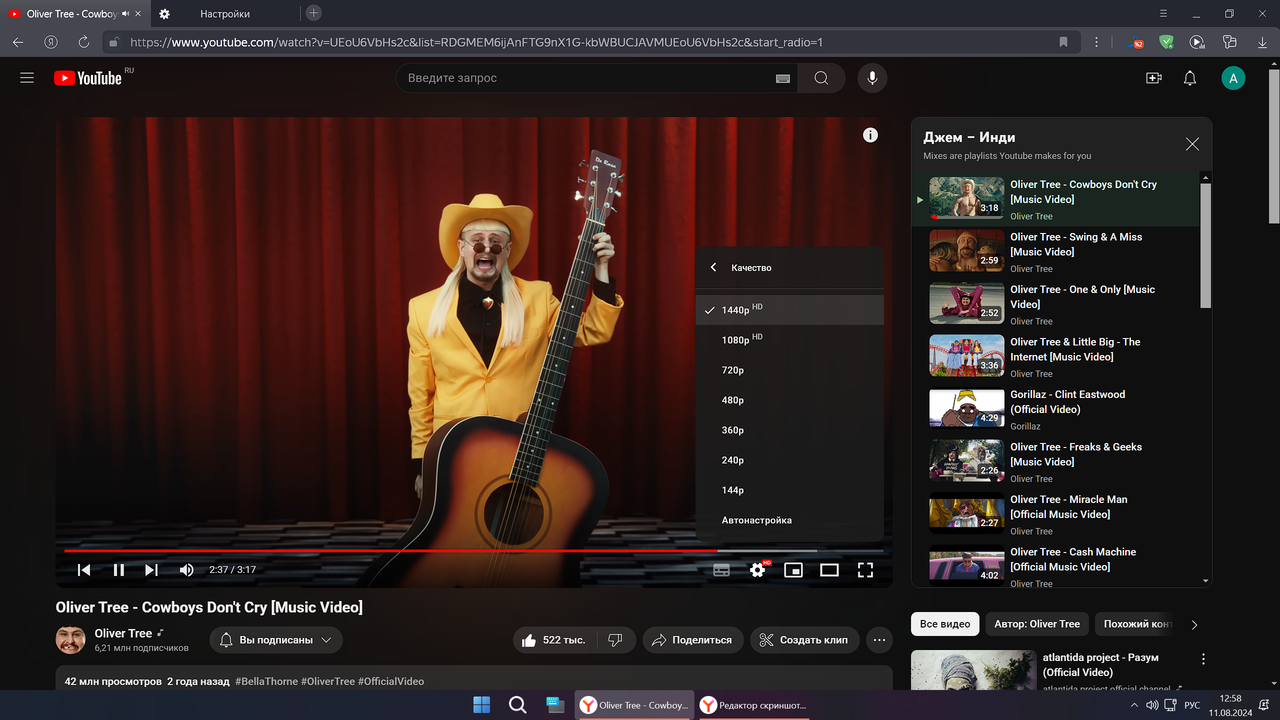
Task: Open Oliver Tree channel avatar
Action: click(70, 639)
